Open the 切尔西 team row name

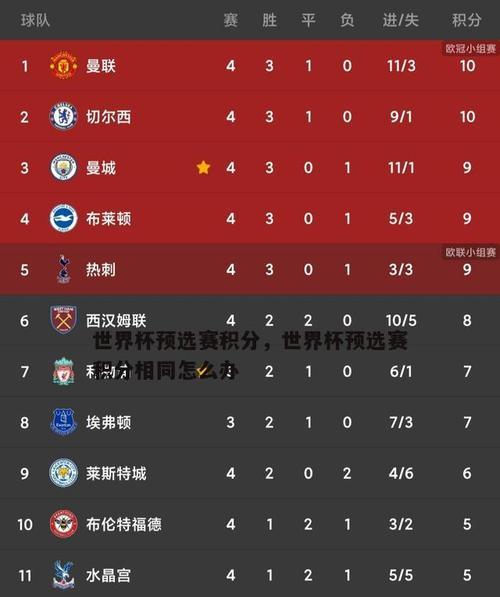pyautogui.click(x=109, y=117)
